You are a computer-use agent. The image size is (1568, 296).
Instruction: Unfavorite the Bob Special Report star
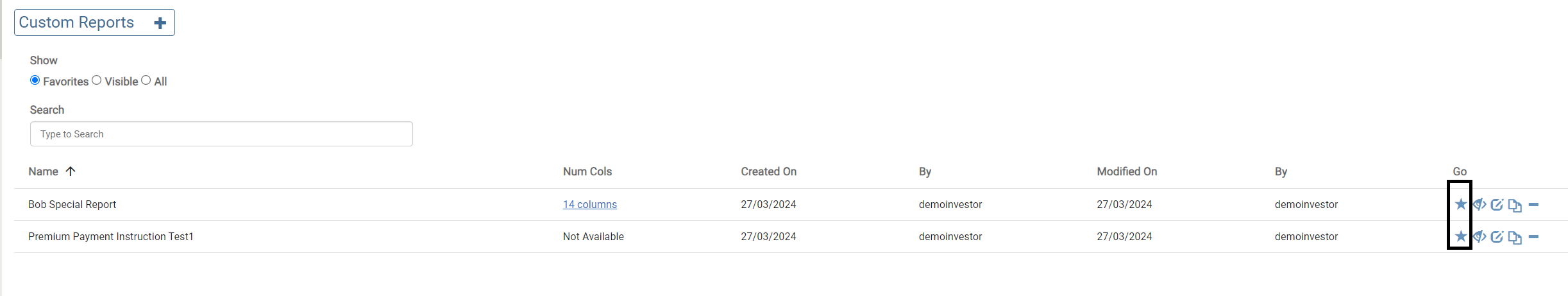pos(1460,204)
